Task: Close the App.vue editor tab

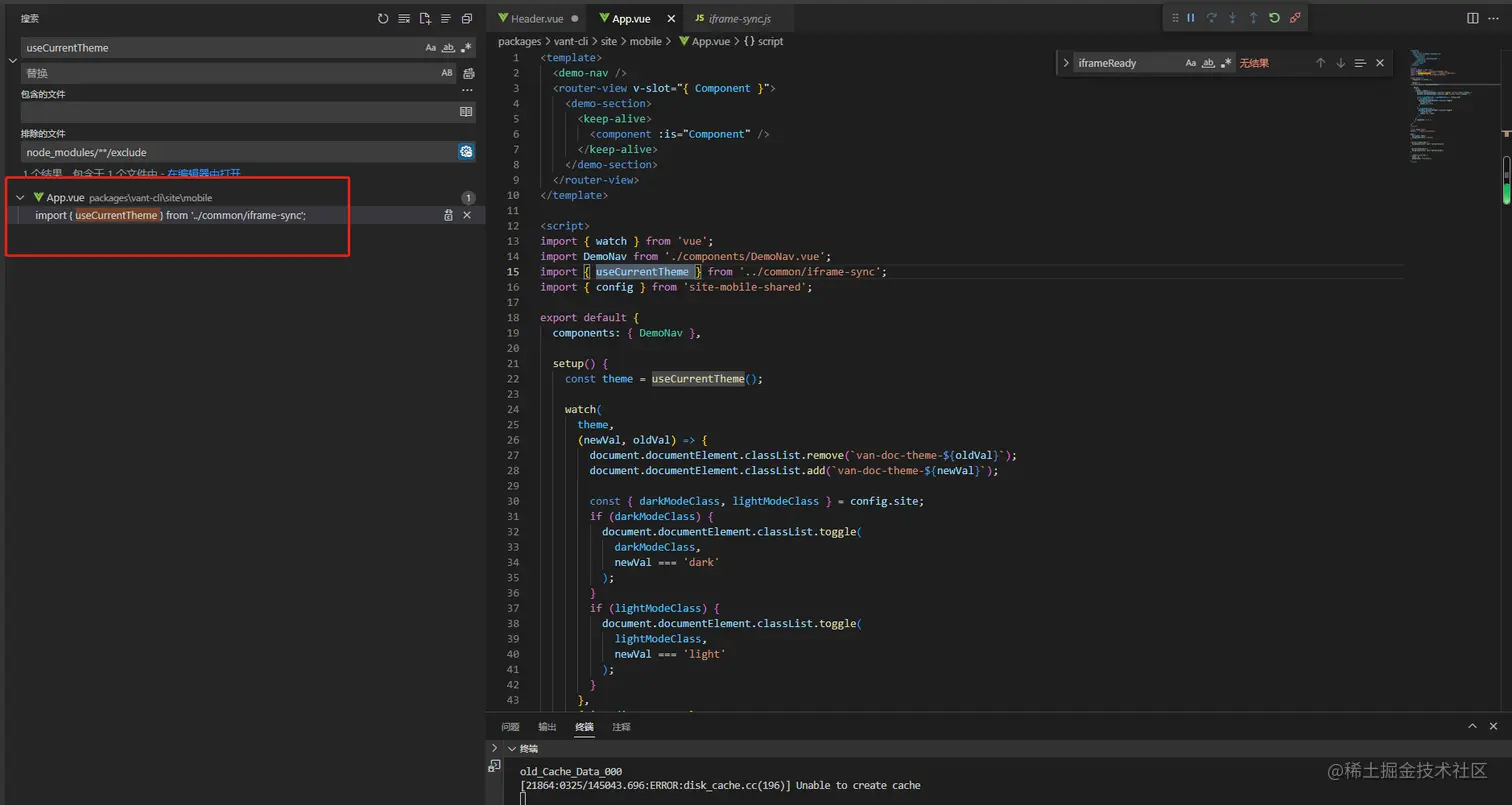Action: [x=669, y=19]
